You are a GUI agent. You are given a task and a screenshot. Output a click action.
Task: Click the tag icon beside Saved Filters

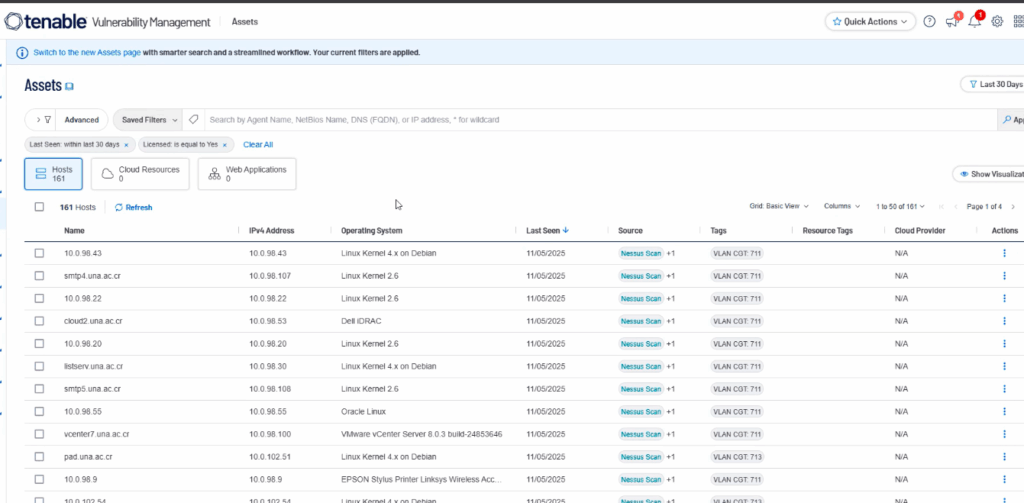194,120
